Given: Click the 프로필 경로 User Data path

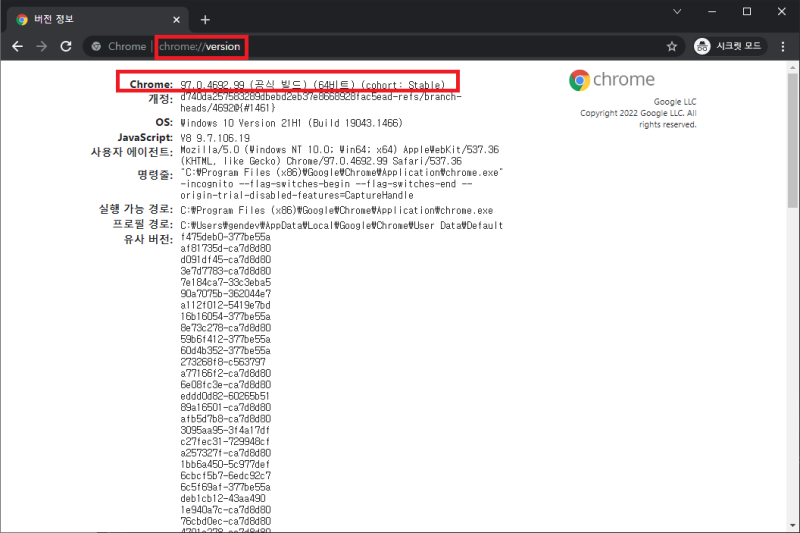Looking at the screenshot, I should (341, 225).
